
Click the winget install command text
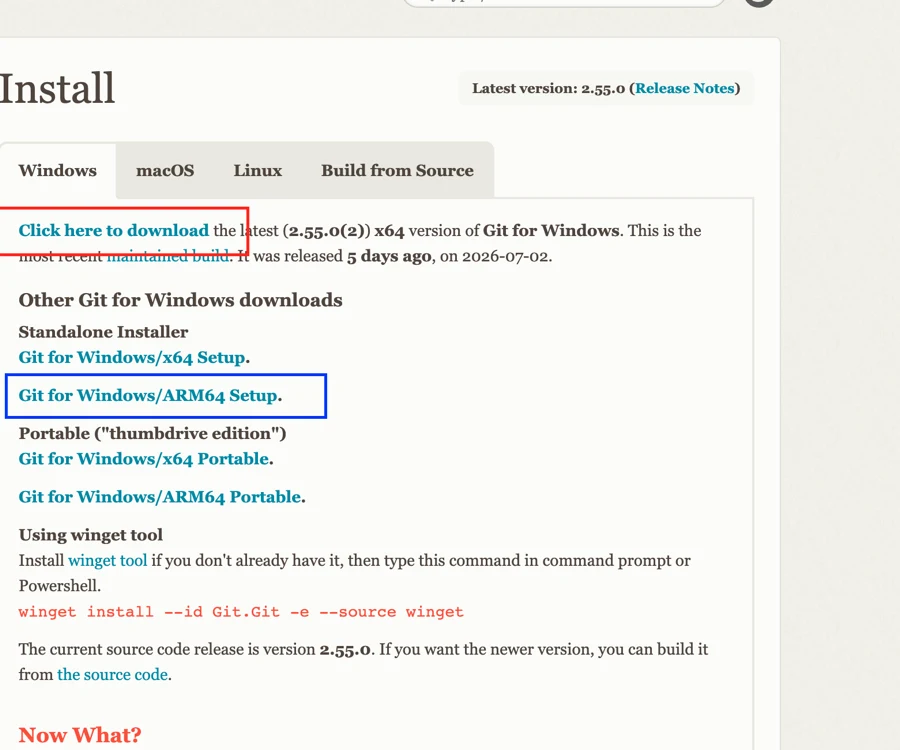pos(241,612)
